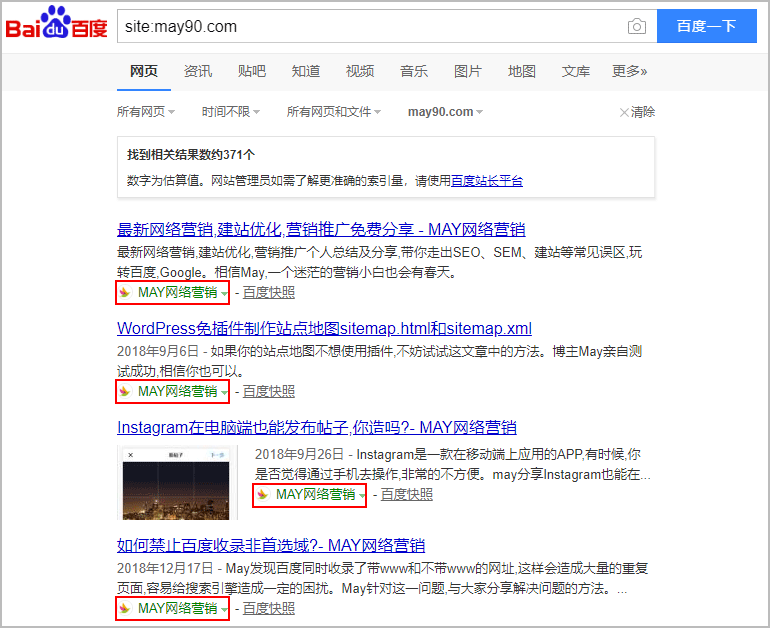770x628 pixels.
Task: Open 百度快照 under 最新网络营销 homepage result
Action: 269,293
